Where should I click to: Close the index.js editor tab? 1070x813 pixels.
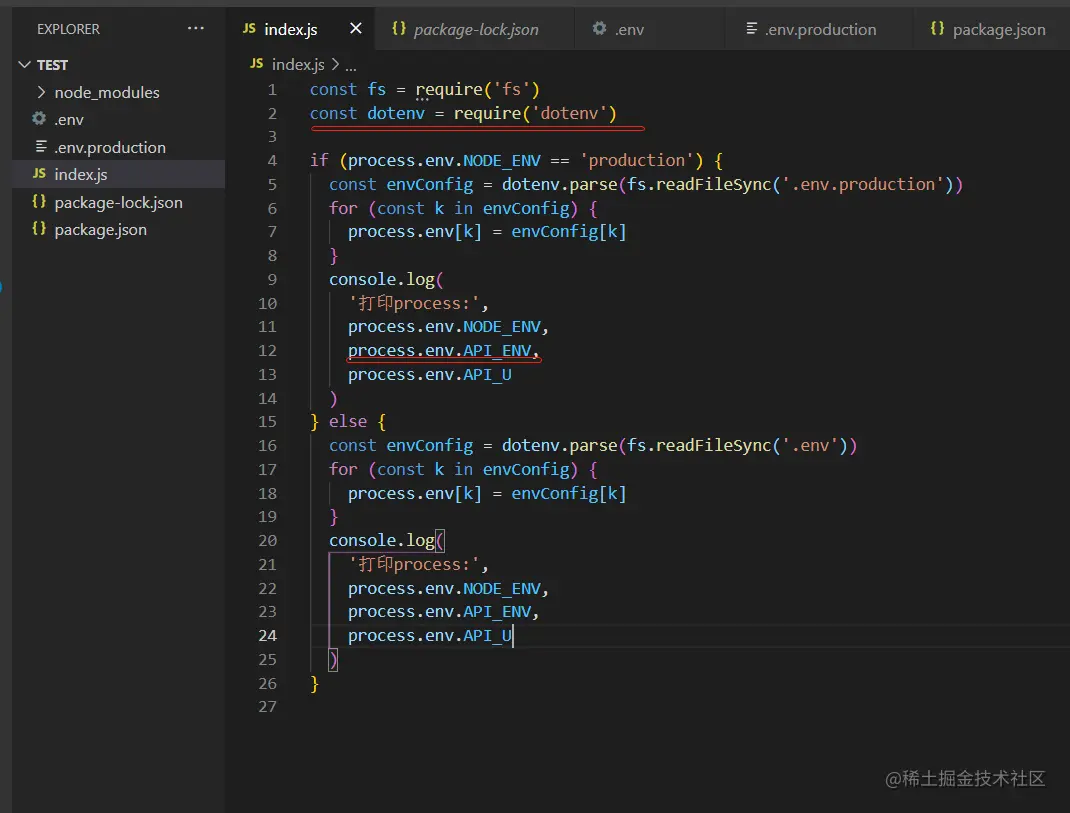click(356, 29)
